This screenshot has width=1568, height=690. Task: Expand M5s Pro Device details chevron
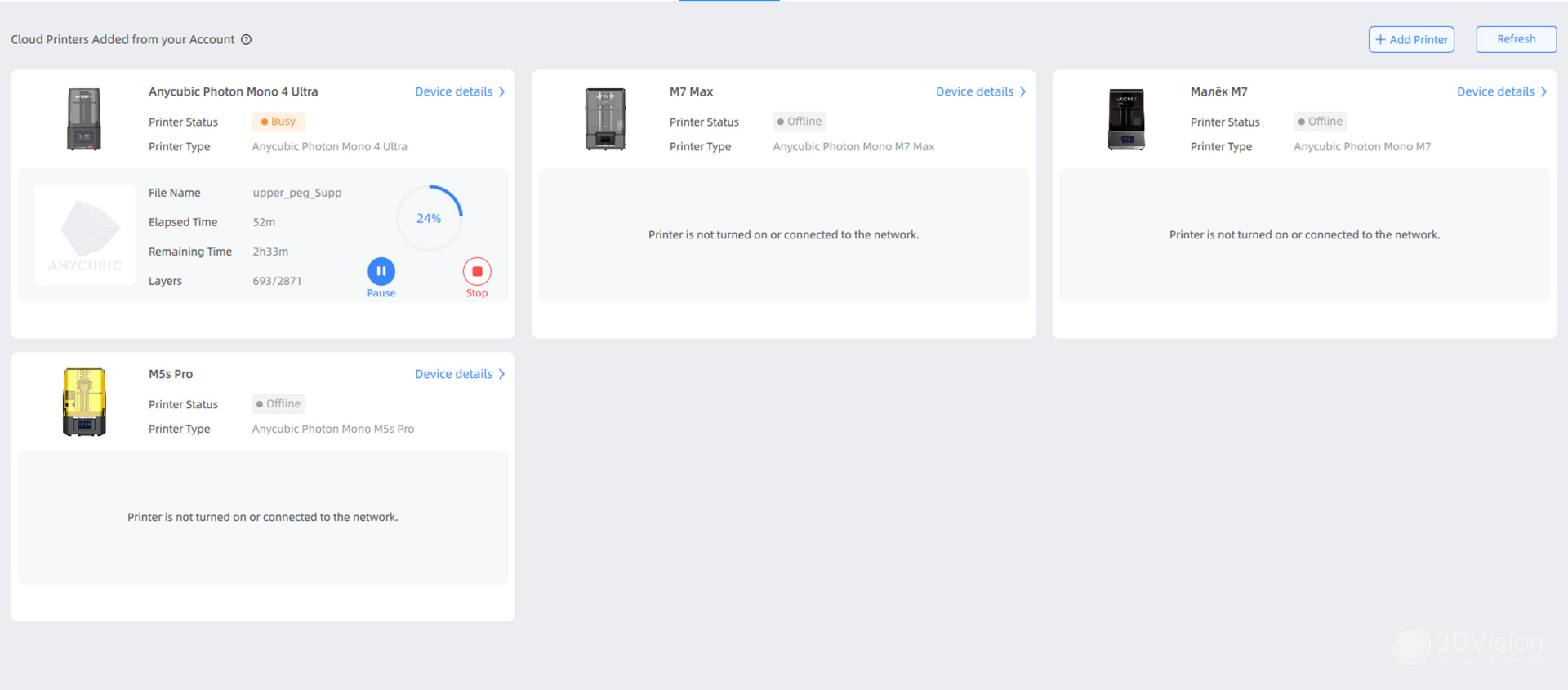[501, 374]
